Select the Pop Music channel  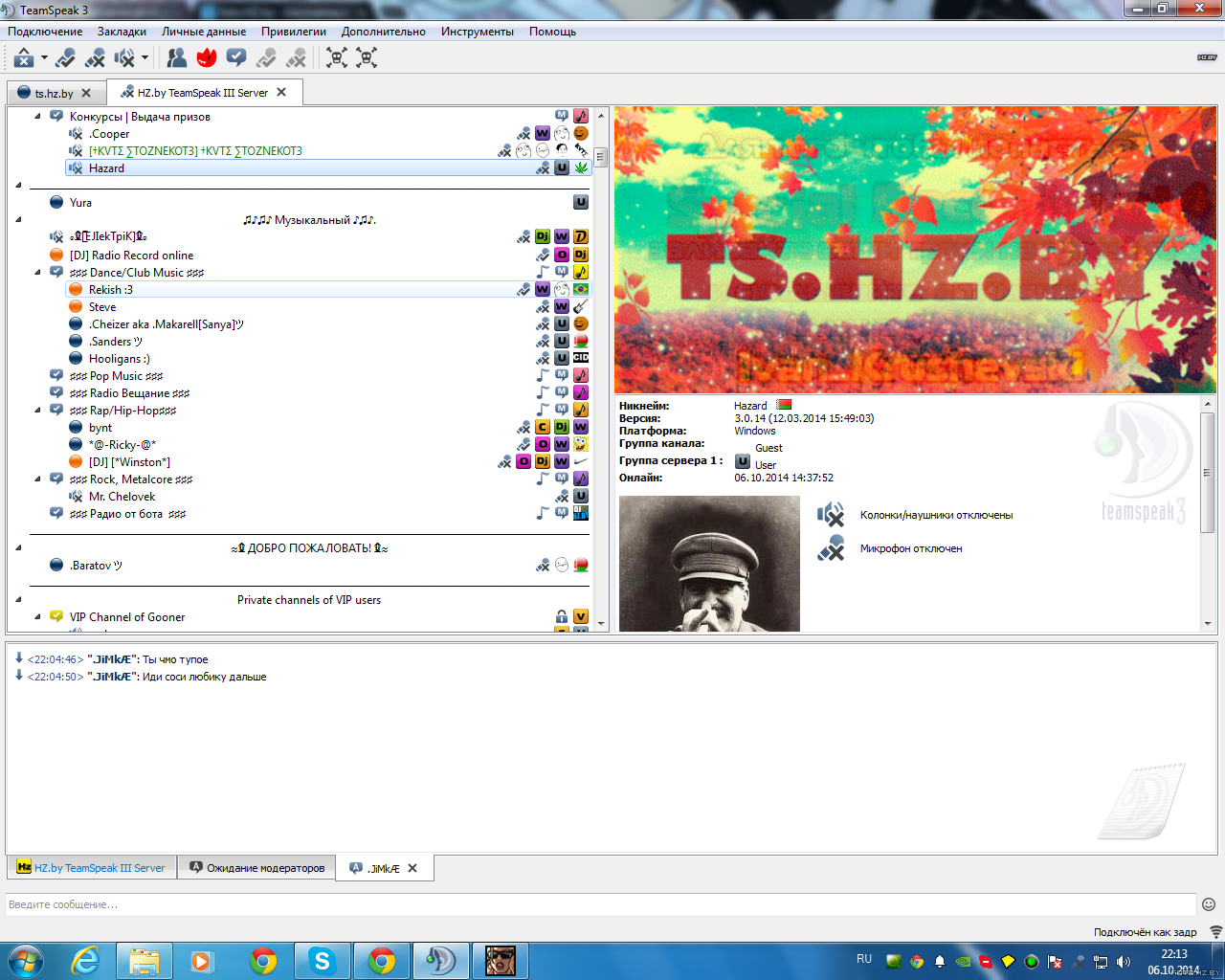[319, 376]
